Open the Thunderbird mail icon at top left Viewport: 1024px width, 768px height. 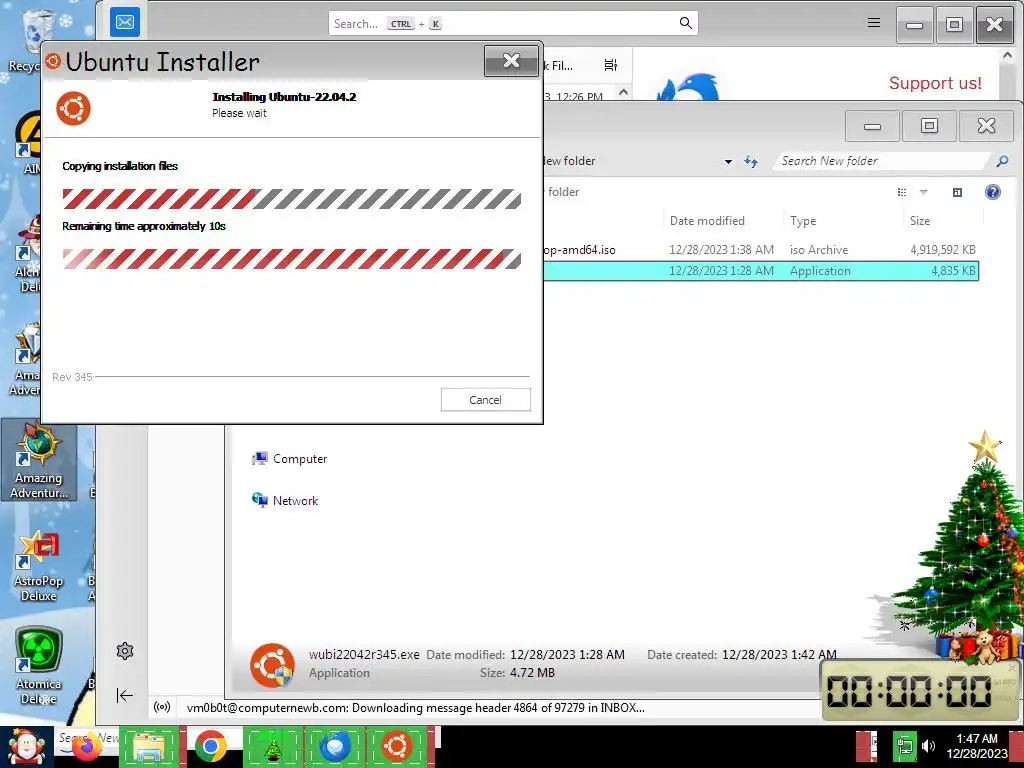pos(125,23)
